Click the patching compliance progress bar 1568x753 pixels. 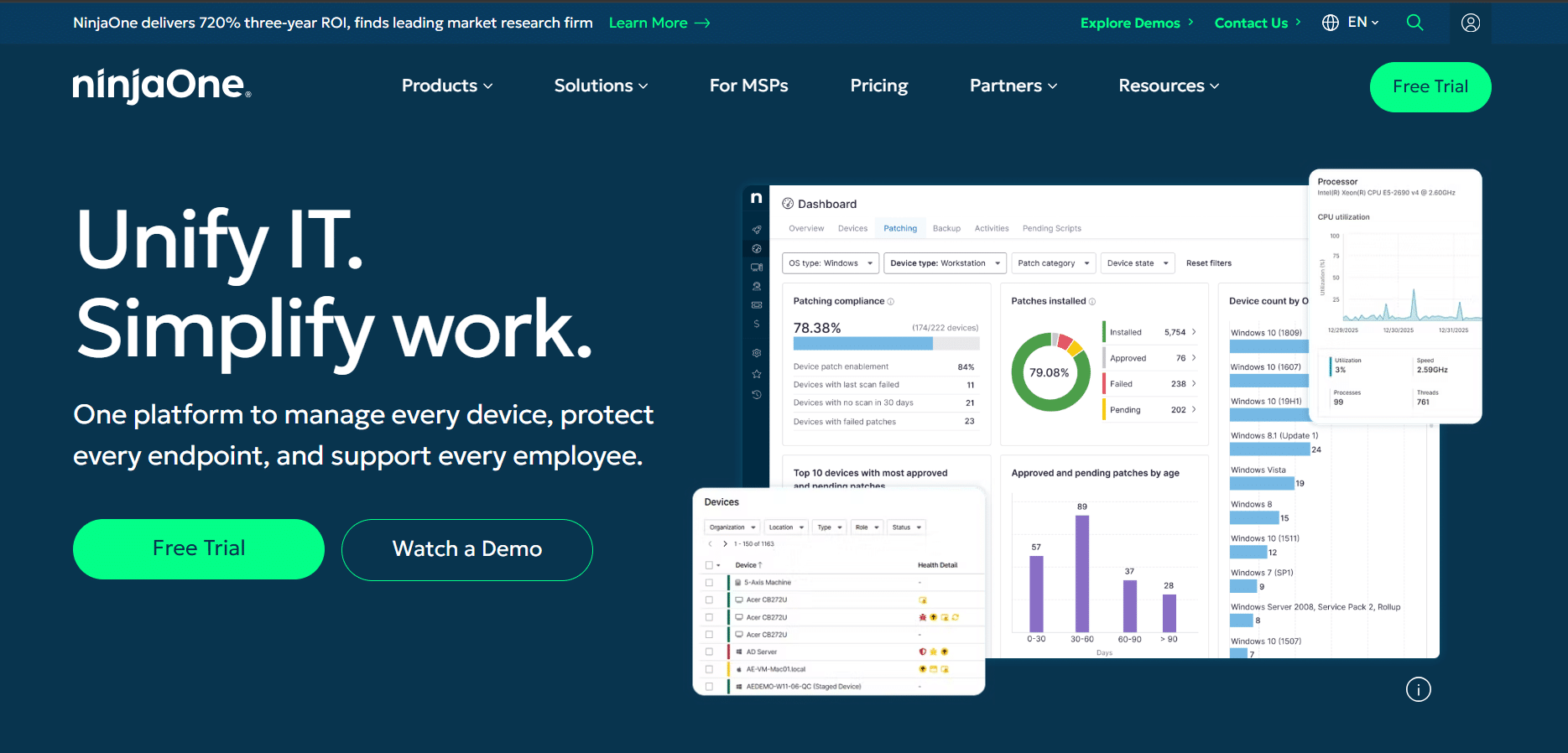point(886,344)
